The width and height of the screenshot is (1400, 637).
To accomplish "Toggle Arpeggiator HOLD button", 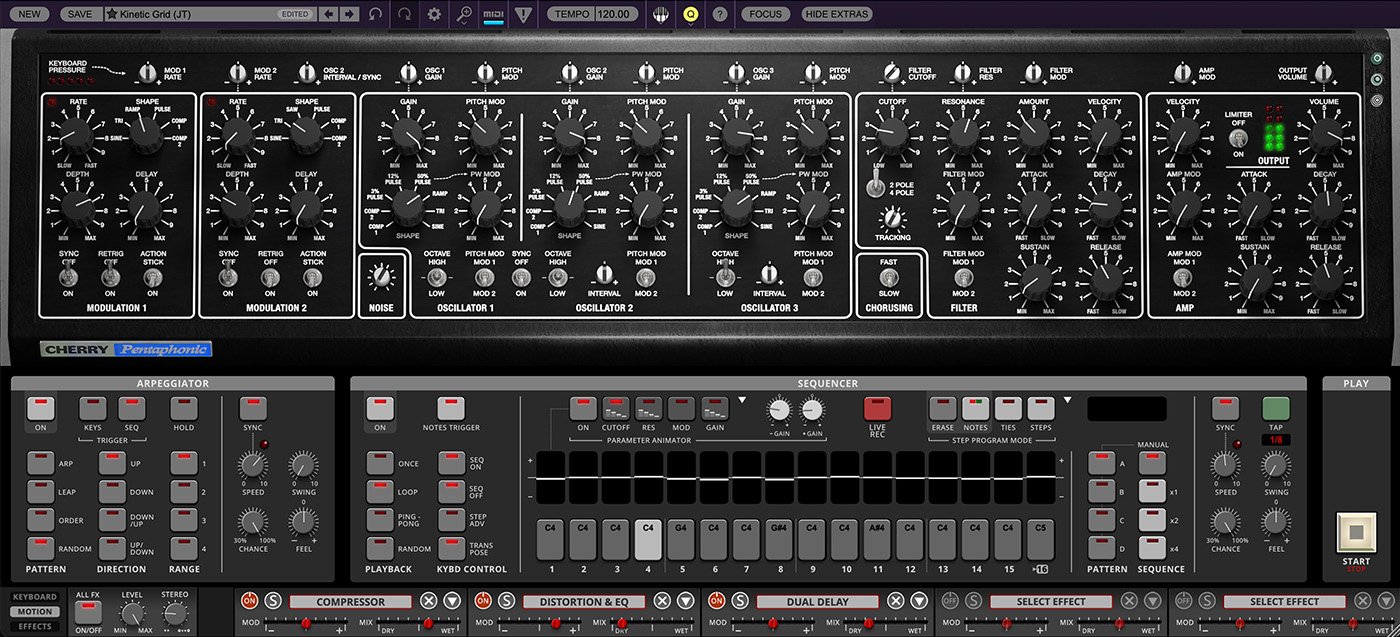I will coord(183,408).
